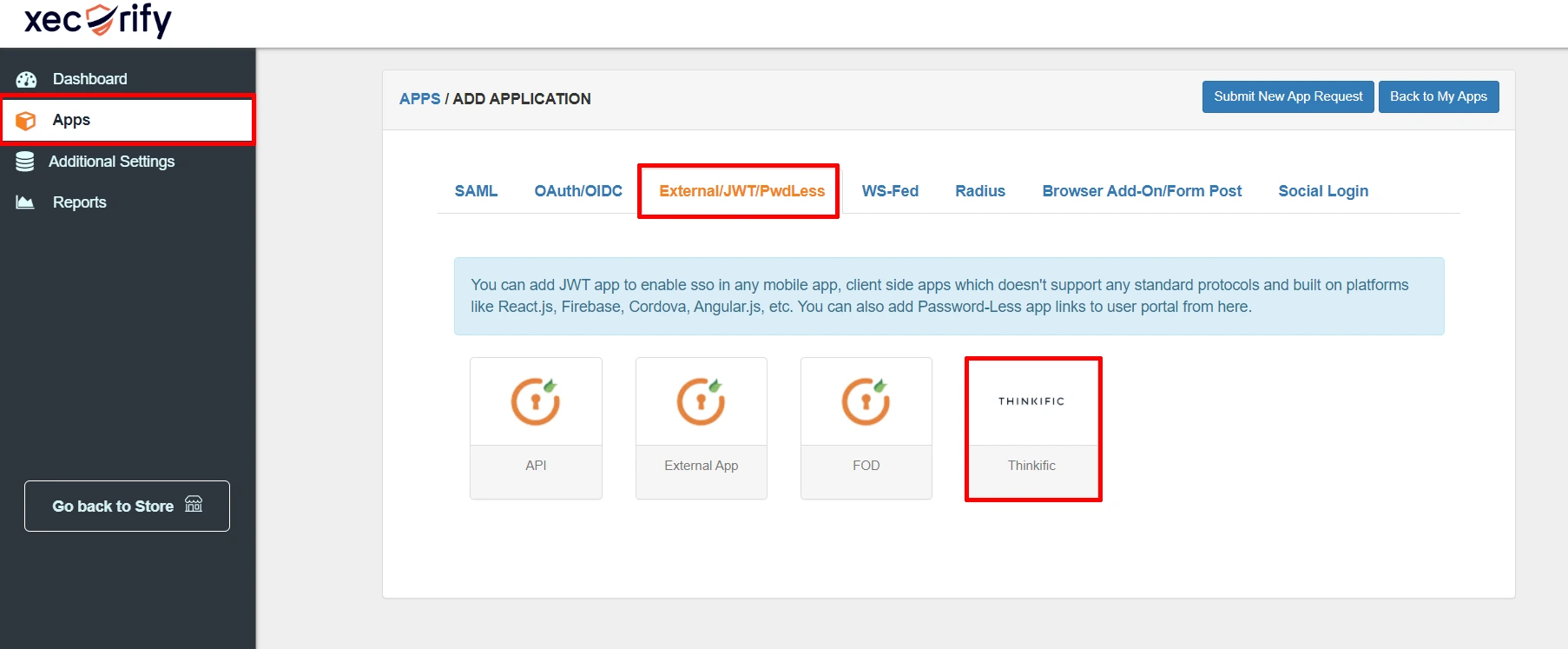This screenshot has width=1568, height=649.
Task: Click the Apps cube icon
Action: pos(26,121)
